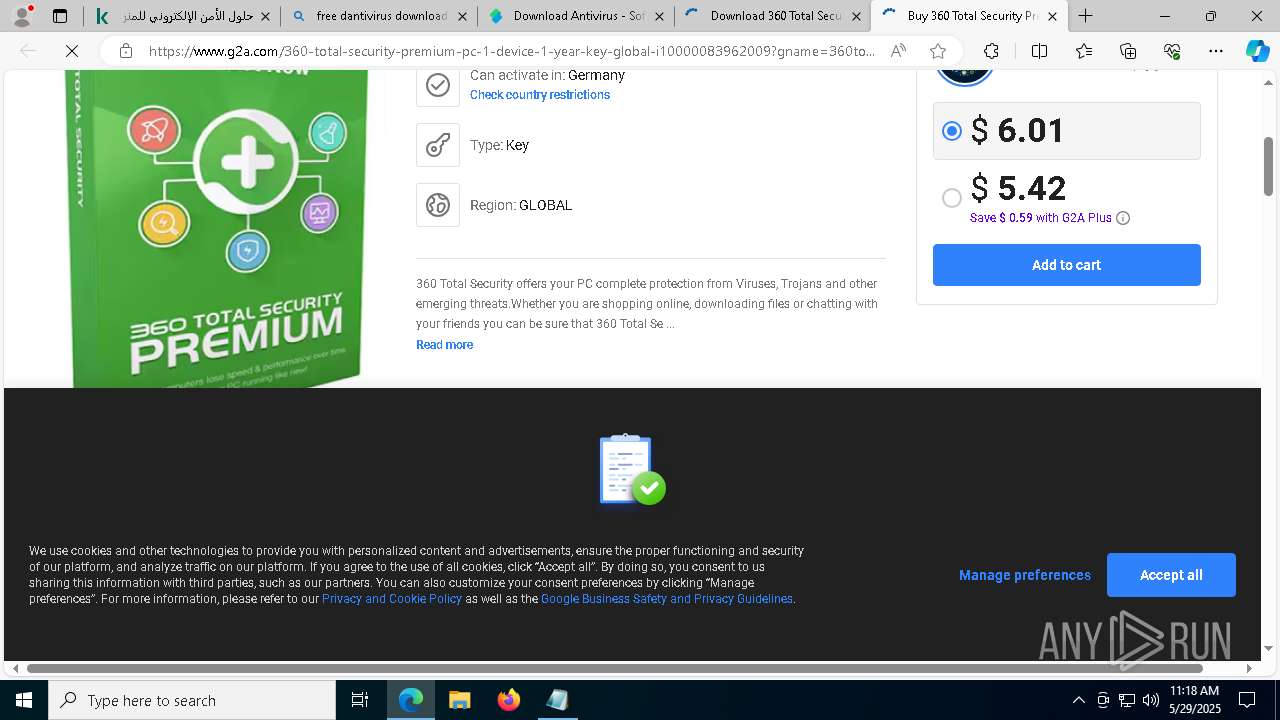1280x720 pixels.
Task: Open a new browser tab
Action: pos(1085,16)
